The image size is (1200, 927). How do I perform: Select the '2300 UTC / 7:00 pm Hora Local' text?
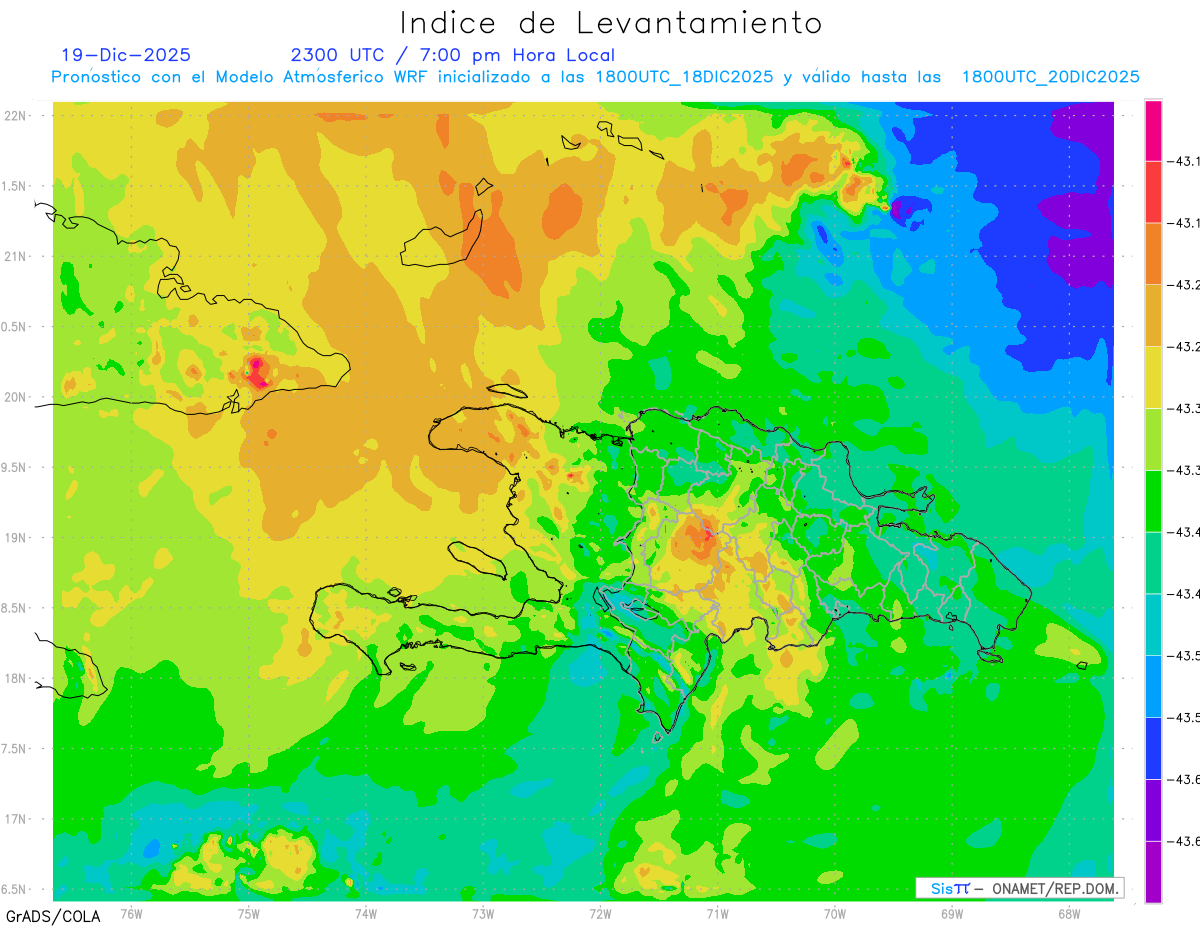453,55
